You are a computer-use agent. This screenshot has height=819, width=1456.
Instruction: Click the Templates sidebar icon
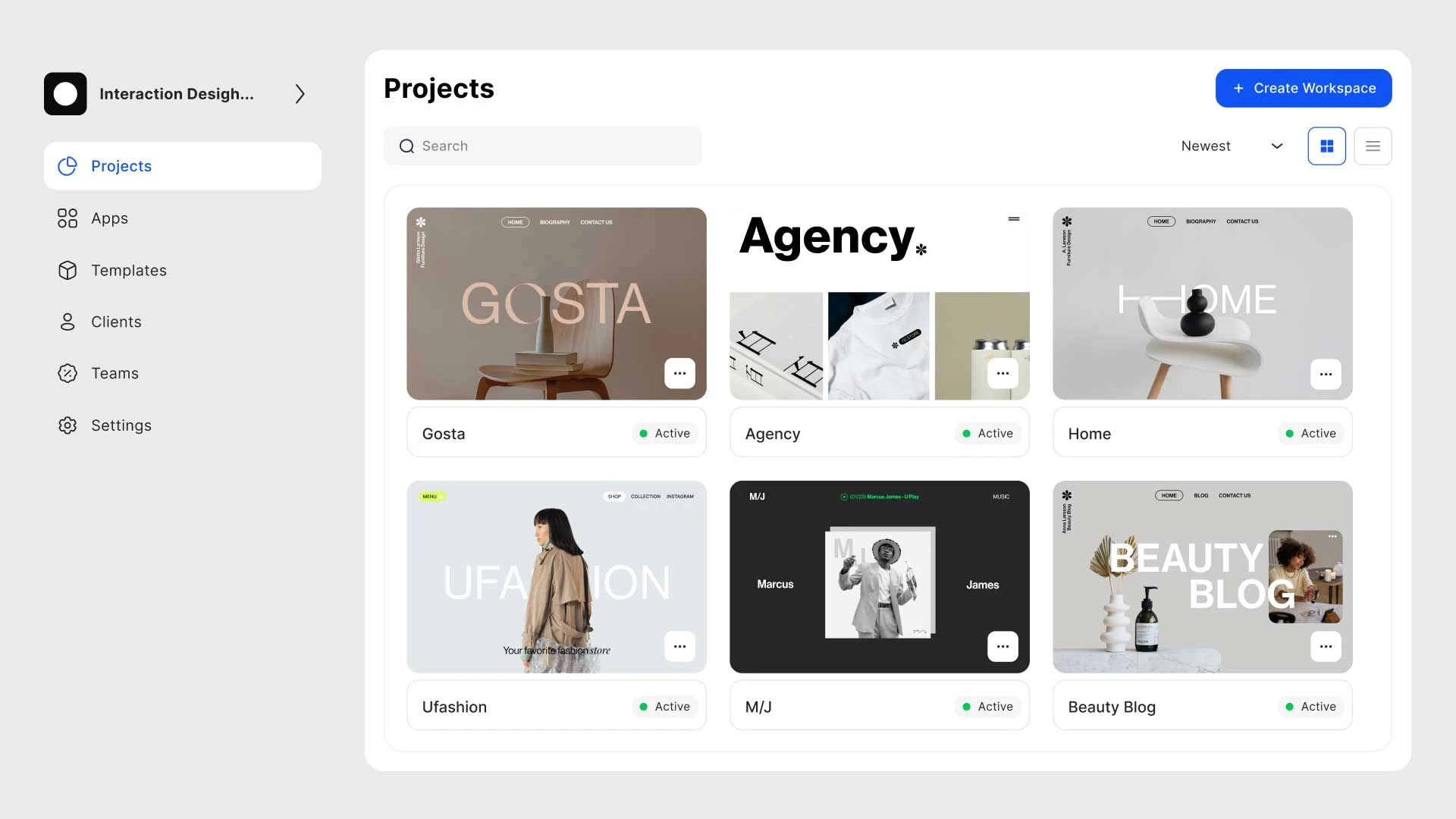[x=67, y=269]
